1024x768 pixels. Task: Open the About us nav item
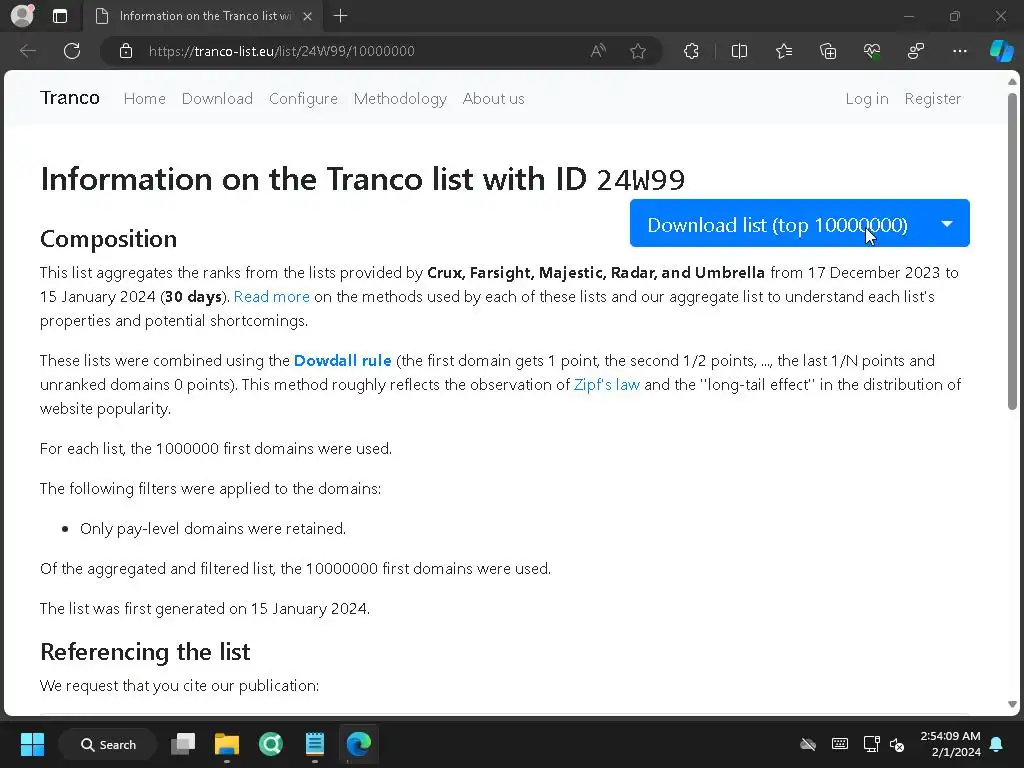pos(494,99)
